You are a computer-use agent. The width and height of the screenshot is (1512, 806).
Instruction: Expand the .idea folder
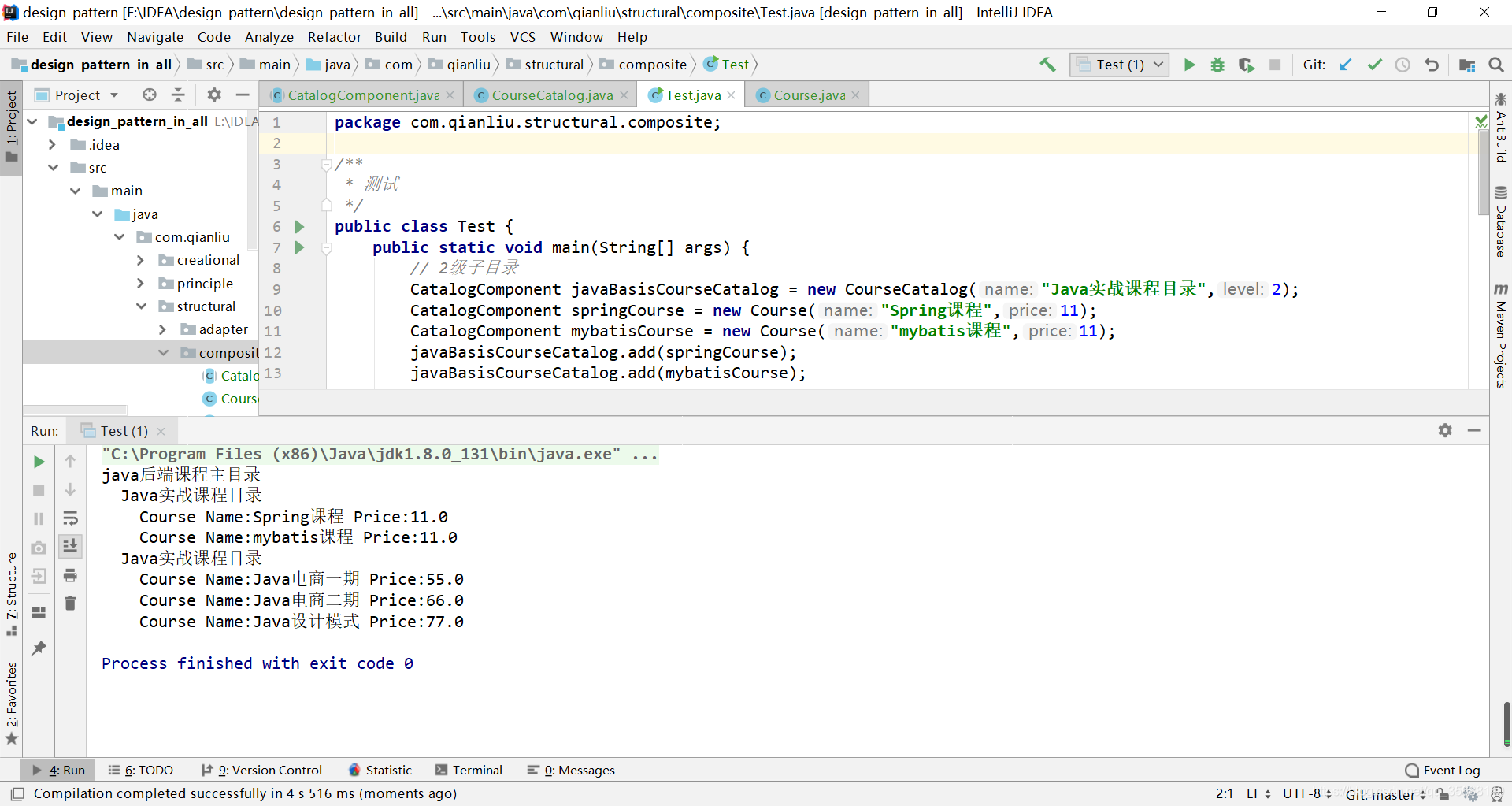coord(52,145)
